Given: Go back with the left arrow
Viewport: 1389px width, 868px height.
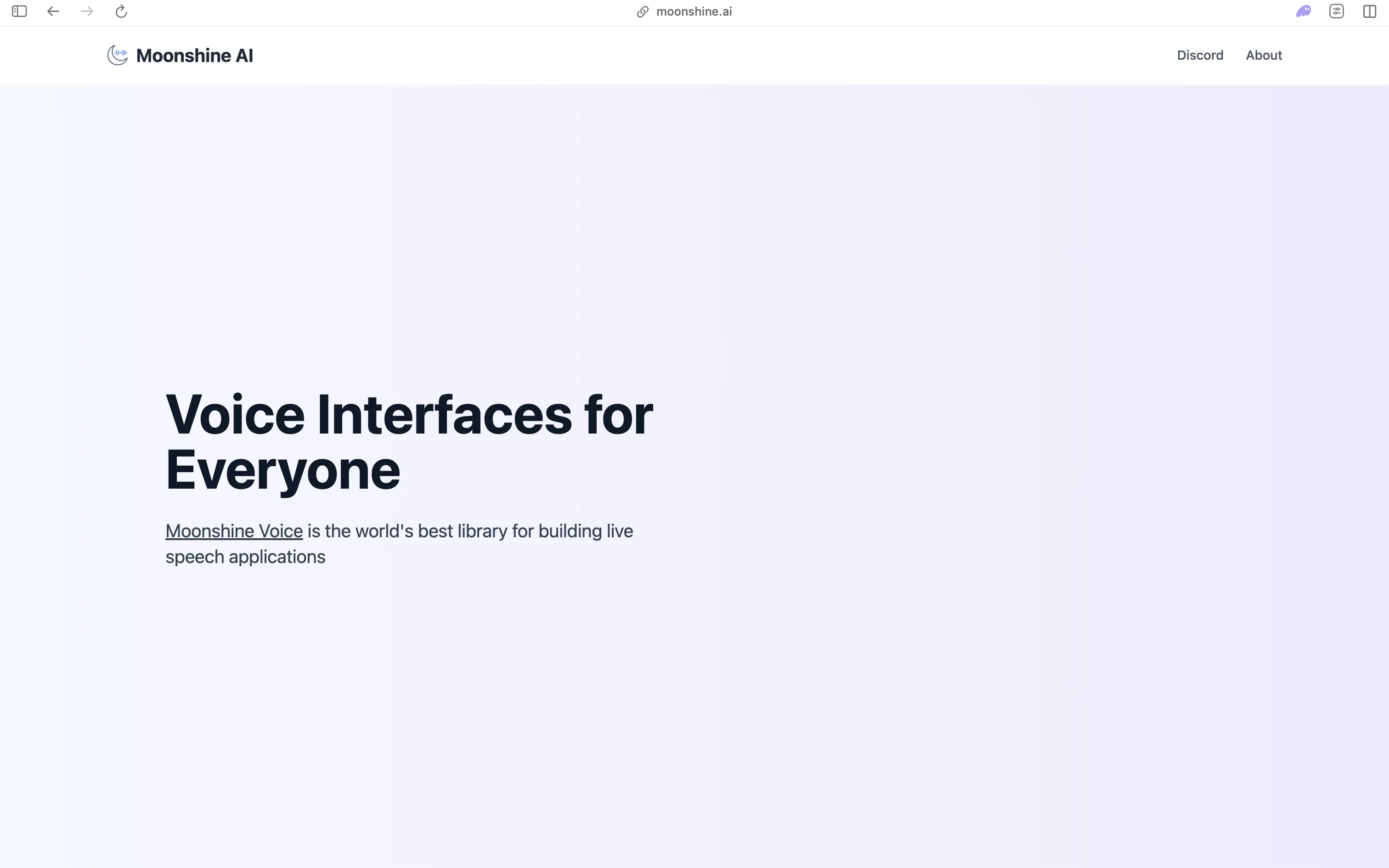Looking at the screenshot, I should (53, 11).
